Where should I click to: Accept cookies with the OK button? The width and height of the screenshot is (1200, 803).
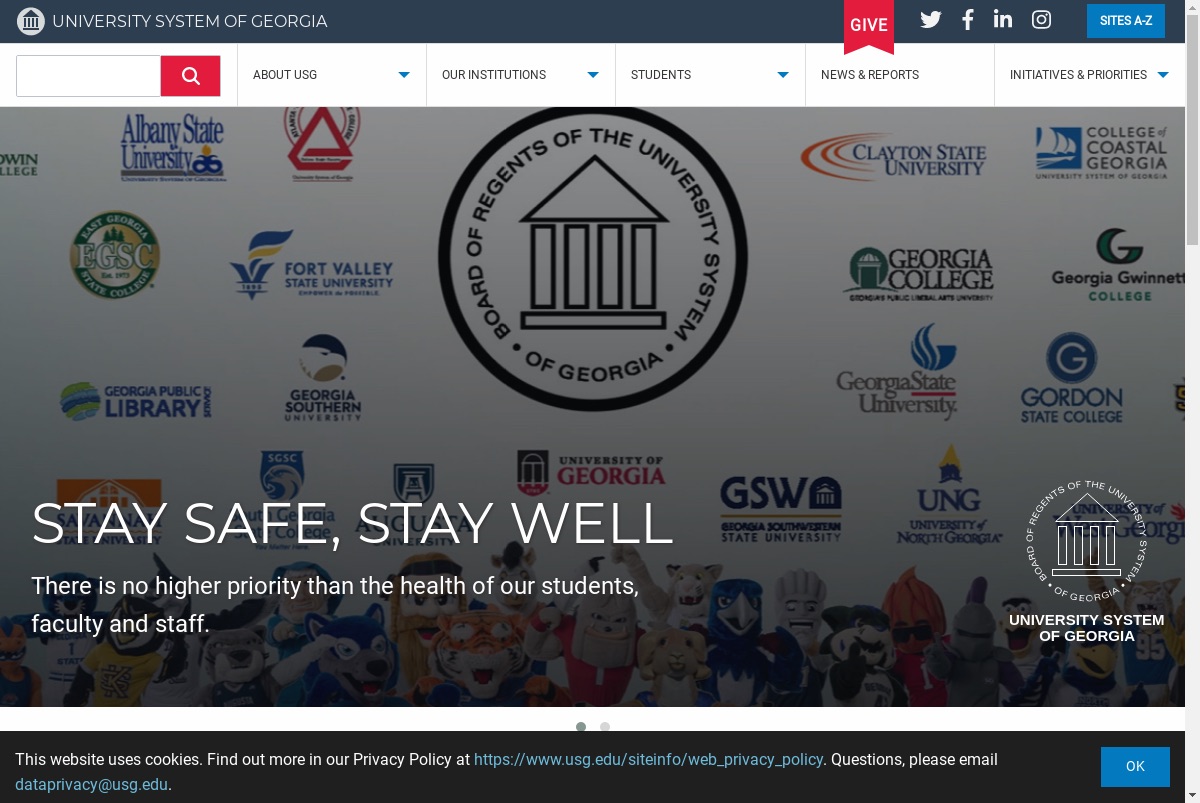coord(1135,767)
